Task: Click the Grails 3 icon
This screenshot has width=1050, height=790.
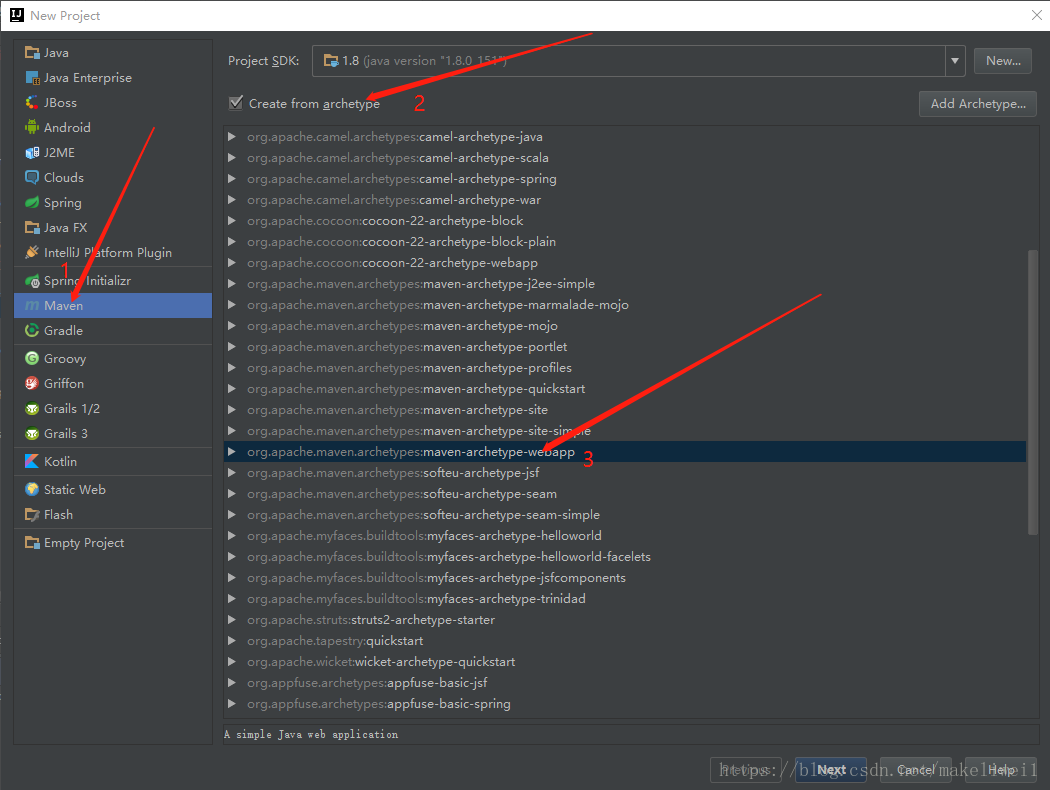Action: tap(31, 434)
